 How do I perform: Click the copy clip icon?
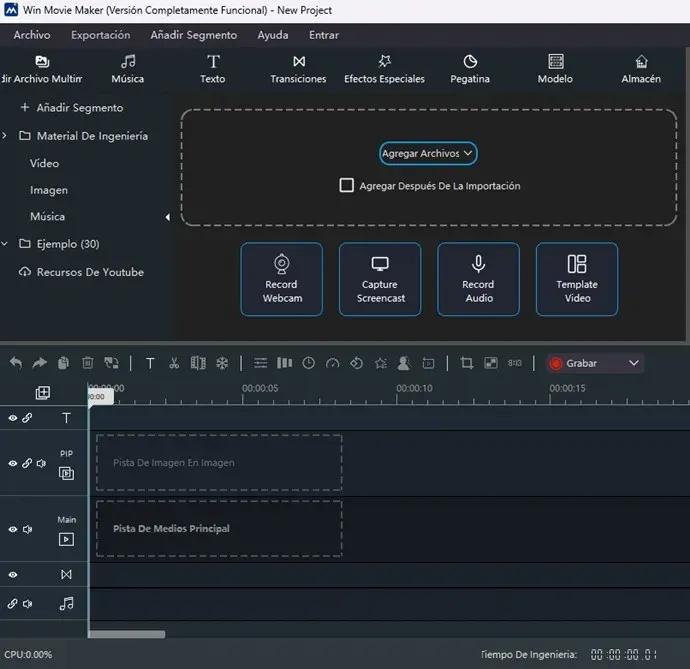[63, 363]
